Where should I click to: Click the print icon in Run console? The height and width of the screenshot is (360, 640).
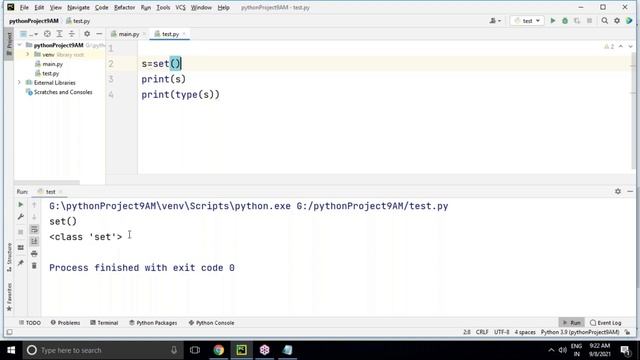[x=34, y=253]
